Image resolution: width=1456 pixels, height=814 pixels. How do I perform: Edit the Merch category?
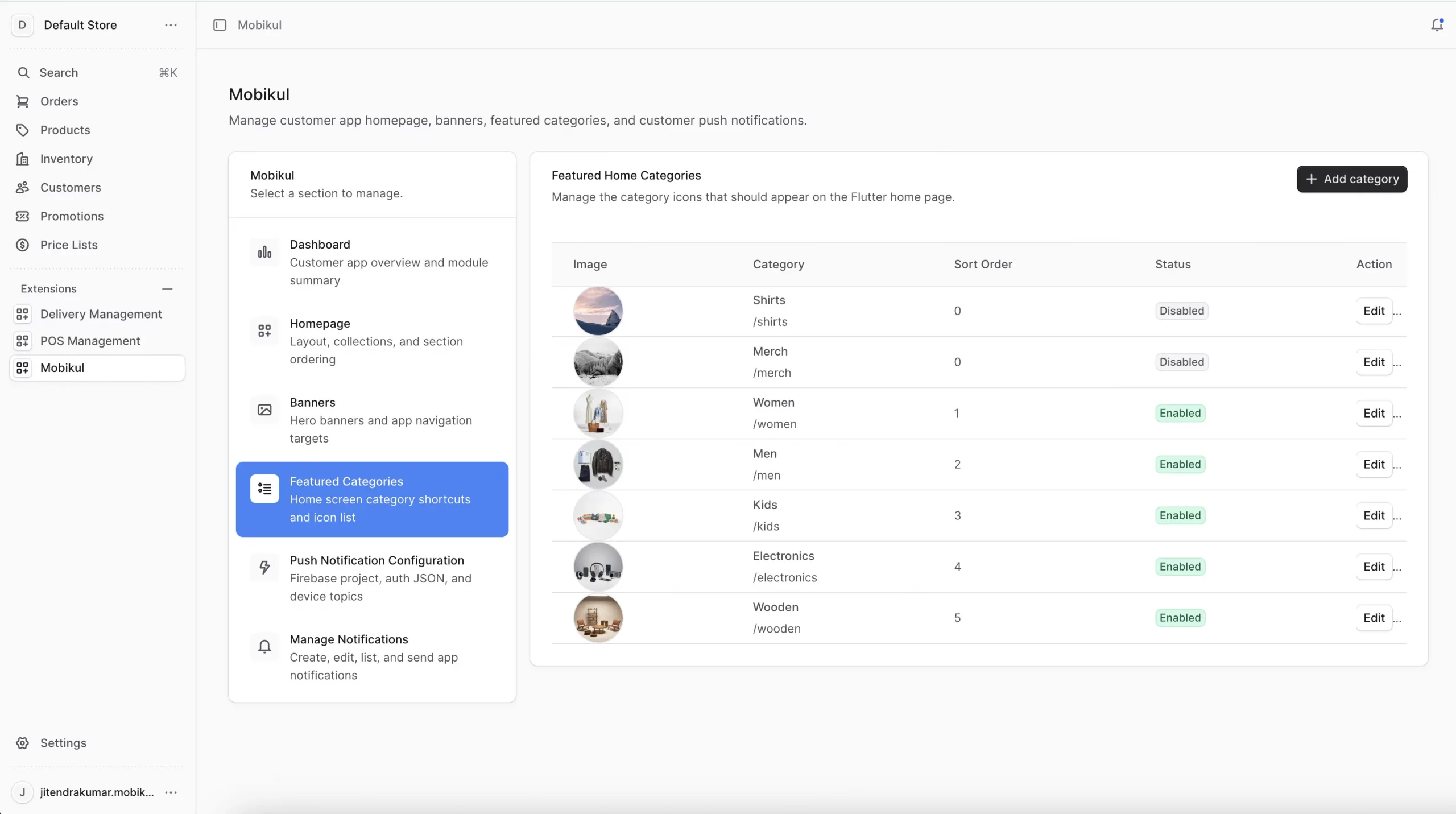pyautogui.click(x=1374, y=362)
